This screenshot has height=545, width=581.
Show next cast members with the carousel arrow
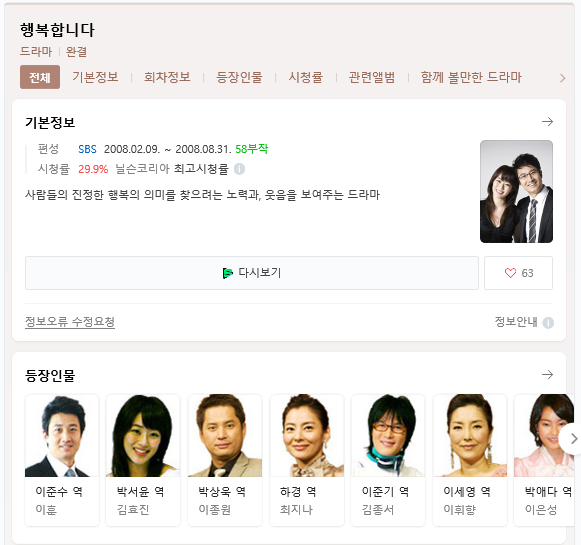(x=572, y=439)
